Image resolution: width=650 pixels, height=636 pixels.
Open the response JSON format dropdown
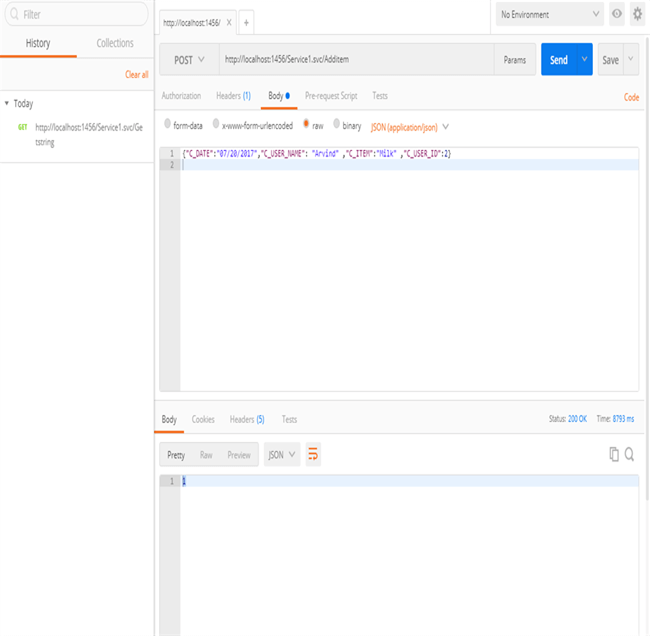click(282, 454)
